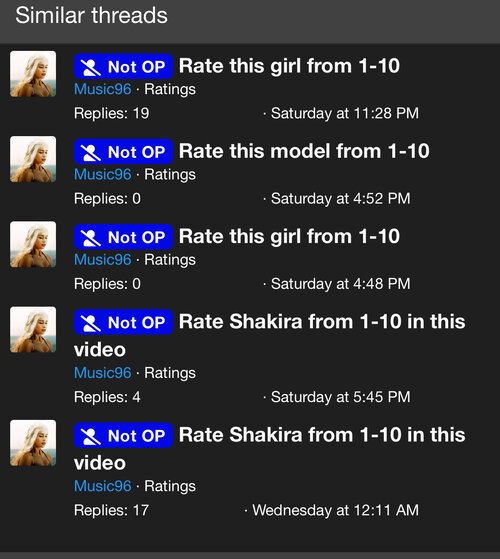500x559 pixels.
Task: Click the Not OP badge on 'Rate this model' thread
Action: [x=123, y=152]
